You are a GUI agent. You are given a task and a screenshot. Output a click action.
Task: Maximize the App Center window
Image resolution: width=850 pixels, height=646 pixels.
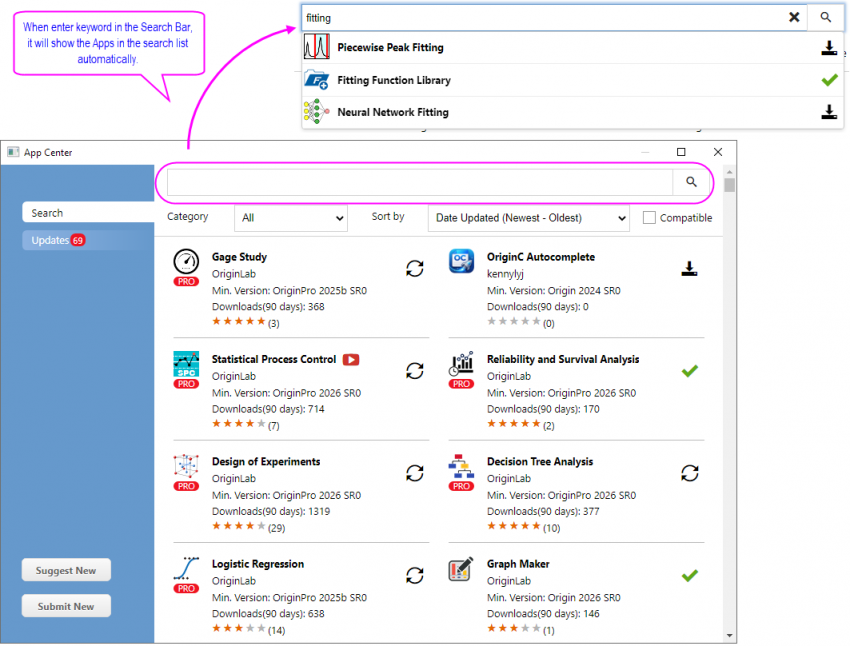tap(681, 152)
